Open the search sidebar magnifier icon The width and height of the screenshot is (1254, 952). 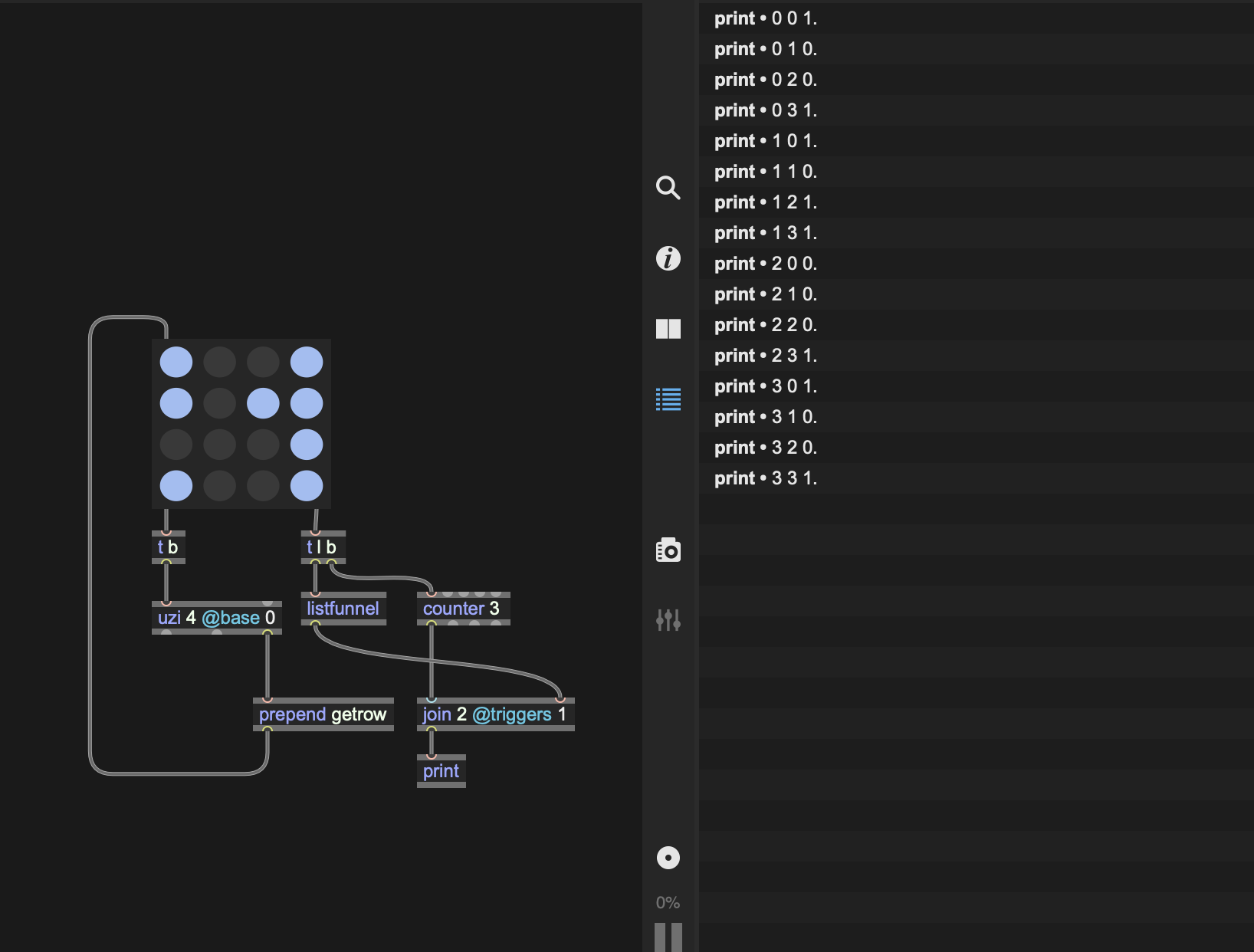coord(668,188)
